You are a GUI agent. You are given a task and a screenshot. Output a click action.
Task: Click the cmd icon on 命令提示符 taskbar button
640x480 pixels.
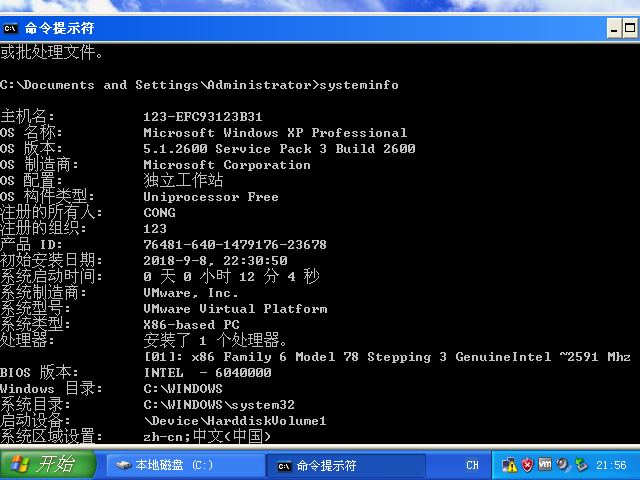coord(284,466)
